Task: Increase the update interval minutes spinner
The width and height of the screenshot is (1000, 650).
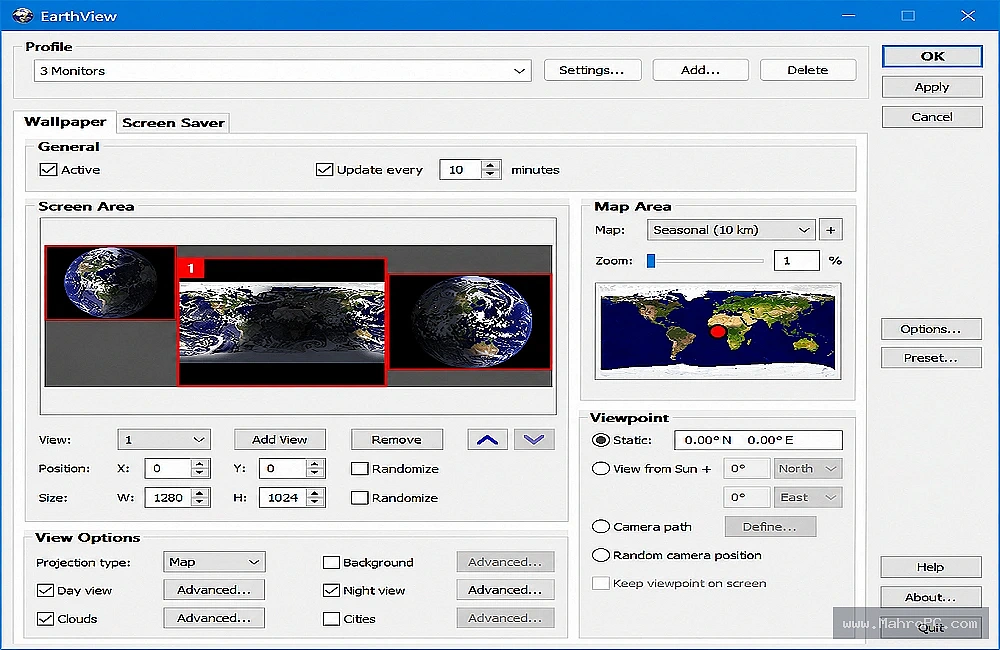Action: coord(490,165)
